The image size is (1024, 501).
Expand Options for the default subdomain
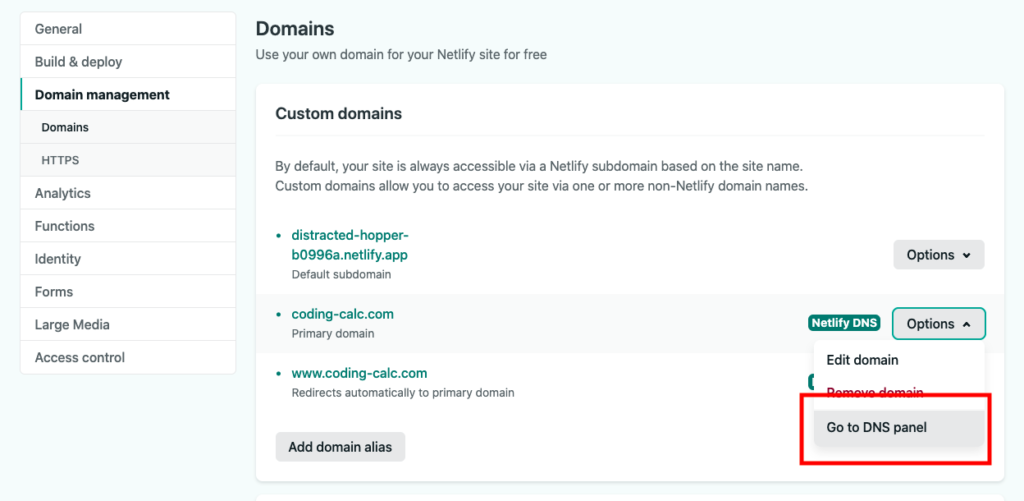tap(938, 255)
